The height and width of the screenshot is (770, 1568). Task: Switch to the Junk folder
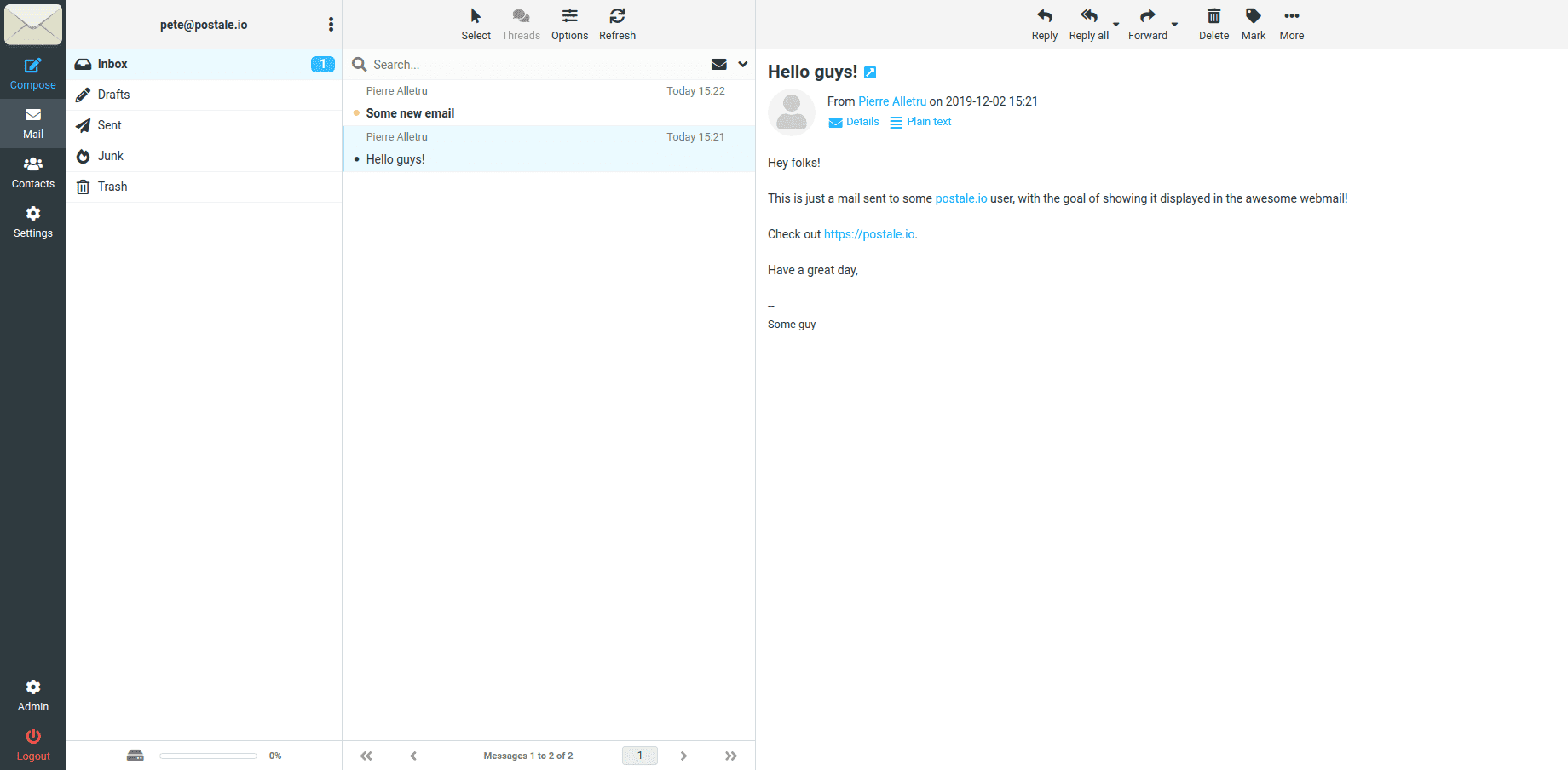point(109,156)
